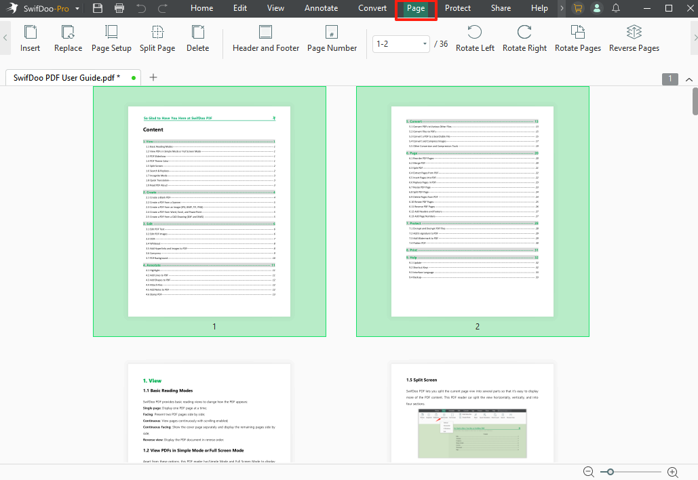Select page 2 thumbnail
Viewport: 698px width, 480px height.
473,212
